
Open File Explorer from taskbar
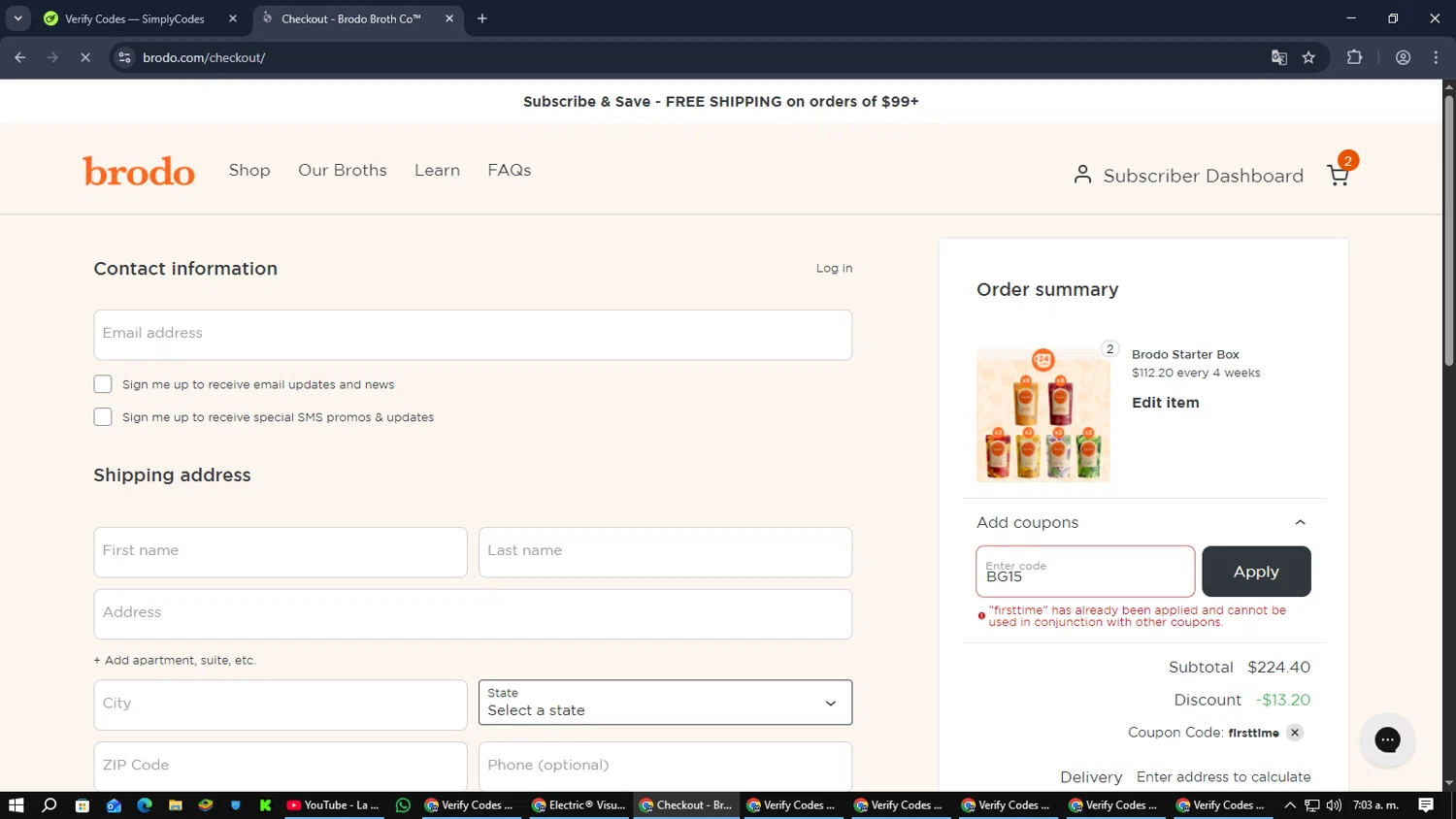(x=176, y=805)
